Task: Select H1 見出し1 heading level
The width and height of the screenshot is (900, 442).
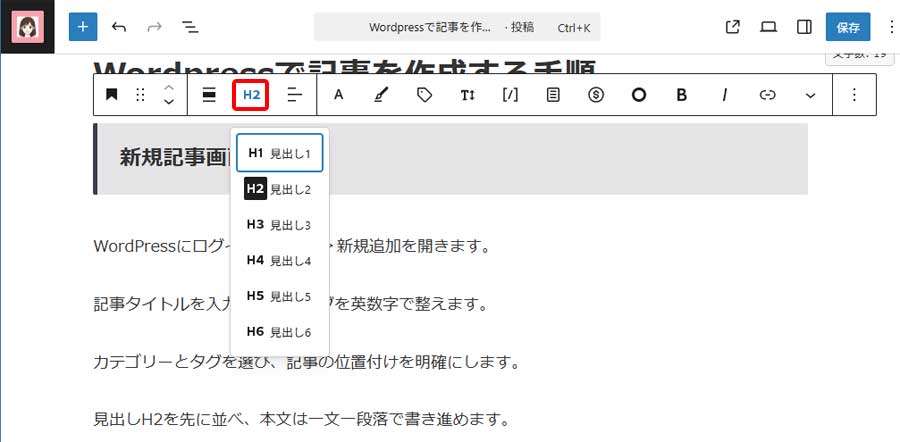Action: click(x=280, y=153)
